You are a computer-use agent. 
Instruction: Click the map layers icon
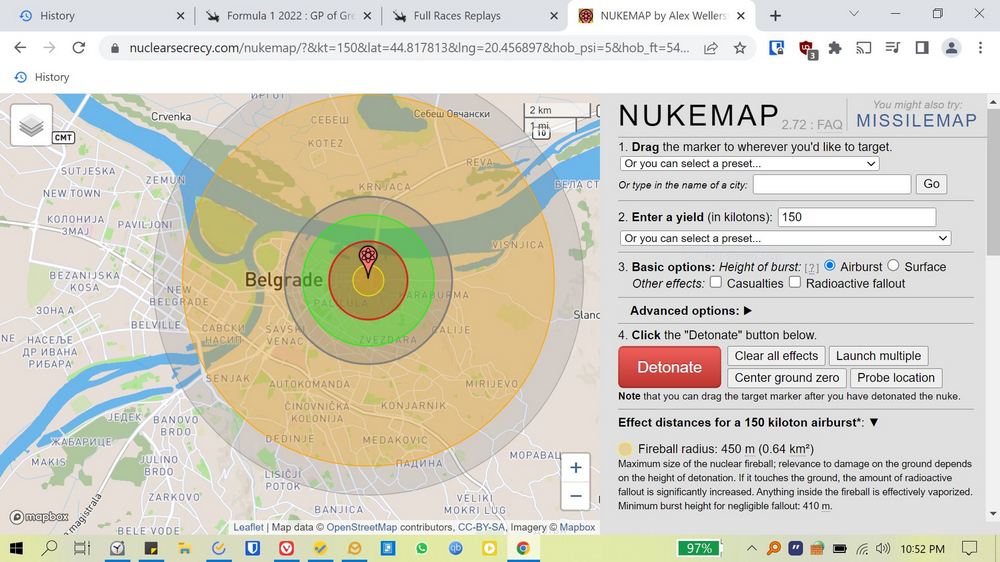pos(31,125)
